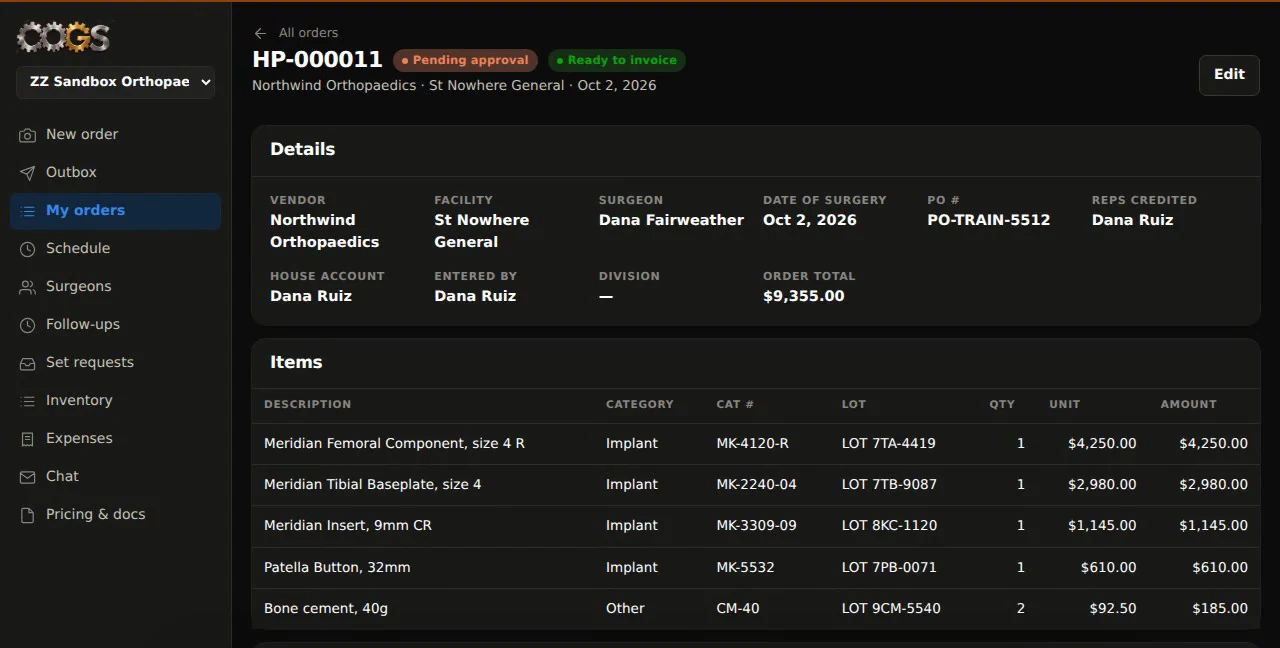Click the receipt icon beside Expenses
Image resolution: width=1280 pixels, height=648 pixels.
(x=27, y=439)
